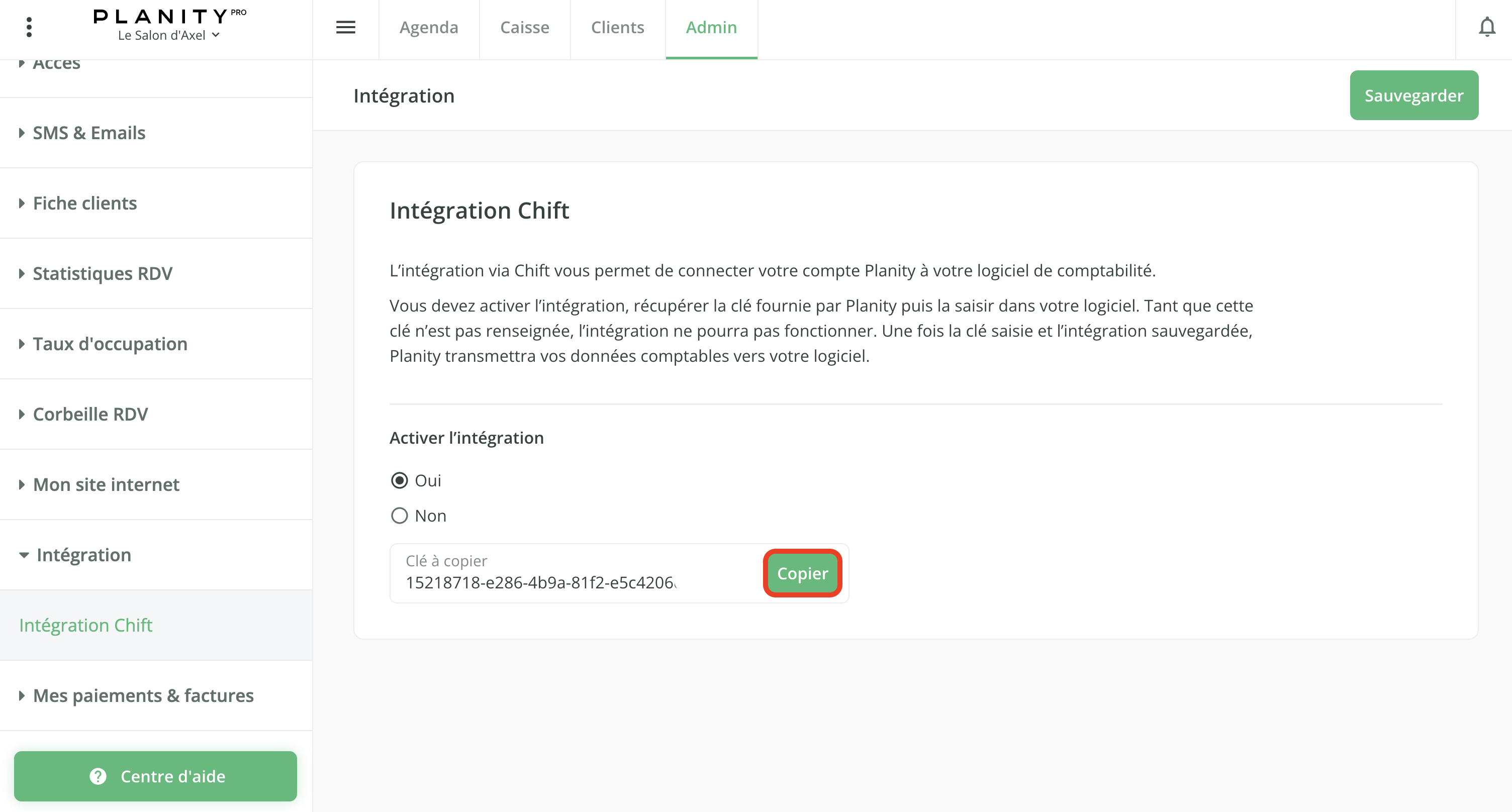Open the Clients tab
Screen dimensions: 1512x812
(617, 27)
